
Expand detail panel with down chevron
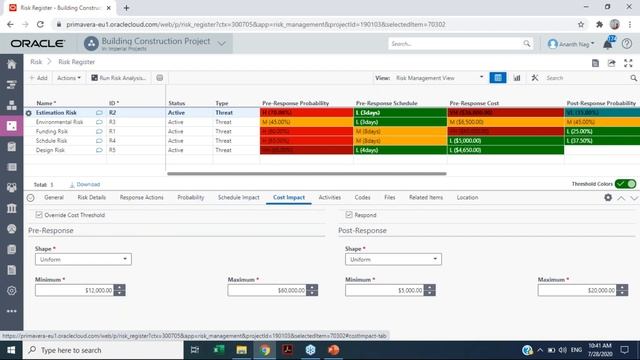pyautogui.click(x=634, y=198)
